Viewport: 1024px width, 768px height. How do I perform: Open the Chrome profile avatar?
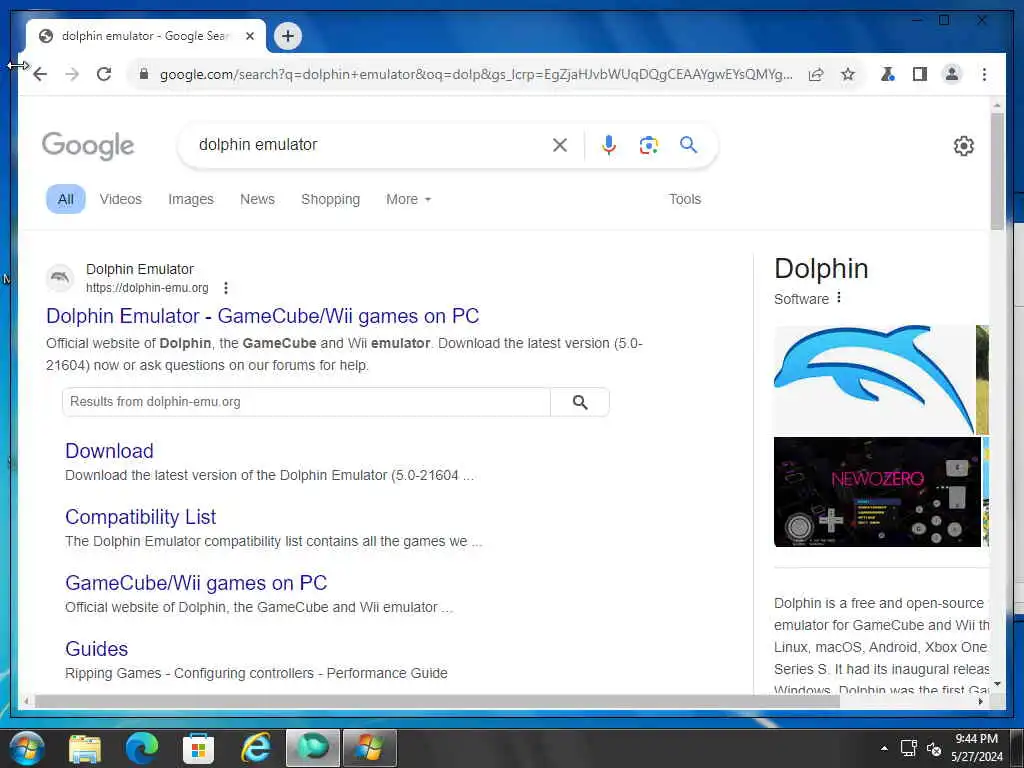click(952, 74)
